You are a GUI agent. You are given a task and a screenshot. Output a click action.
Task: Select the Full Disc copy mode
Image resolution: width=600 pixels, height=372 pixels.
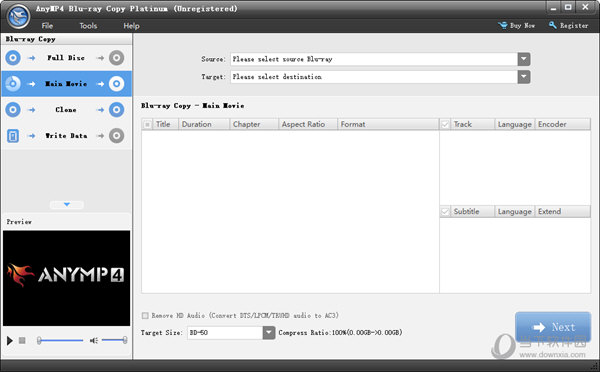66,58
